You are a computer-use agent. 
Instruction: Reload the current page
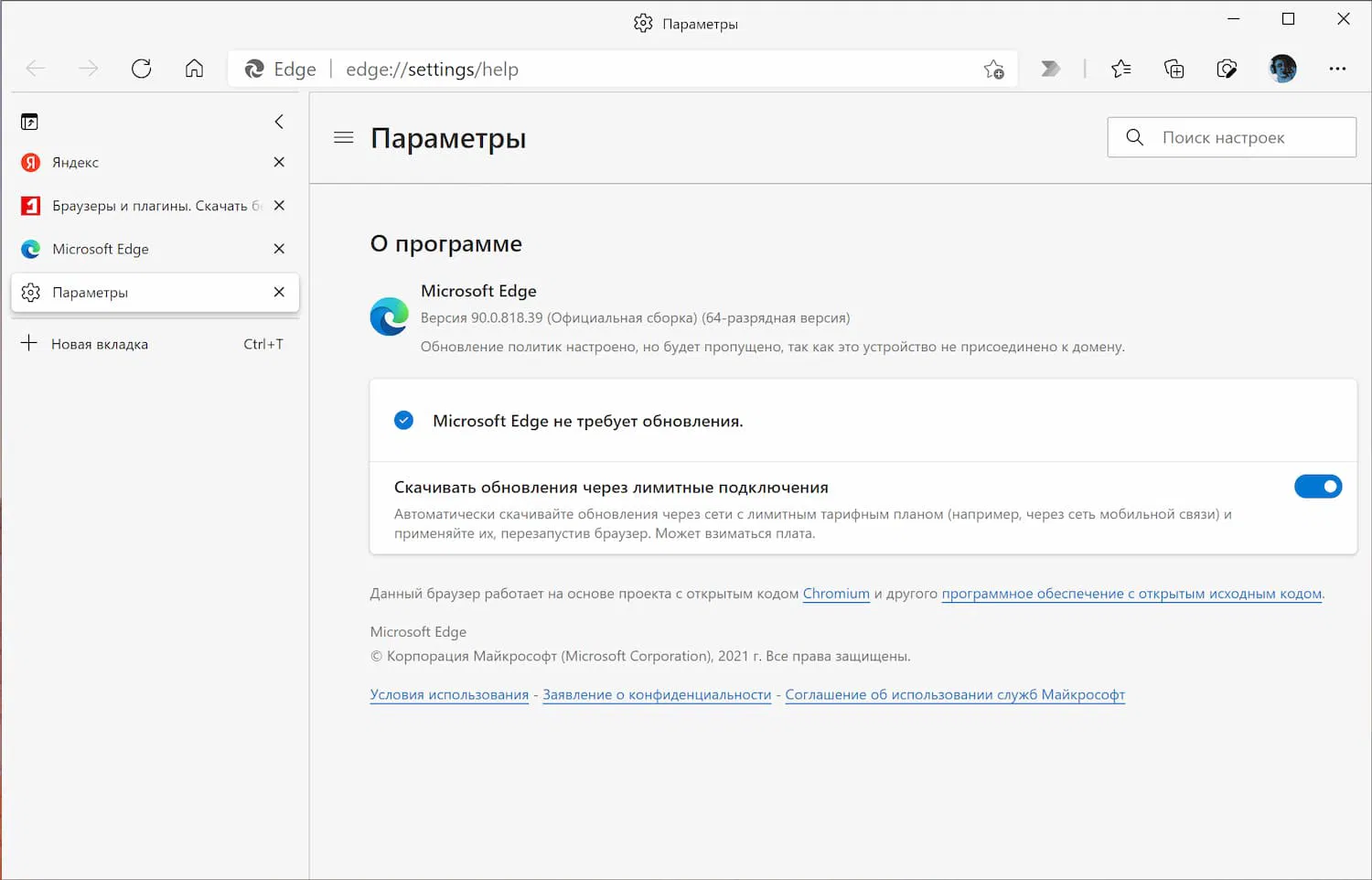tap(141, 69)
